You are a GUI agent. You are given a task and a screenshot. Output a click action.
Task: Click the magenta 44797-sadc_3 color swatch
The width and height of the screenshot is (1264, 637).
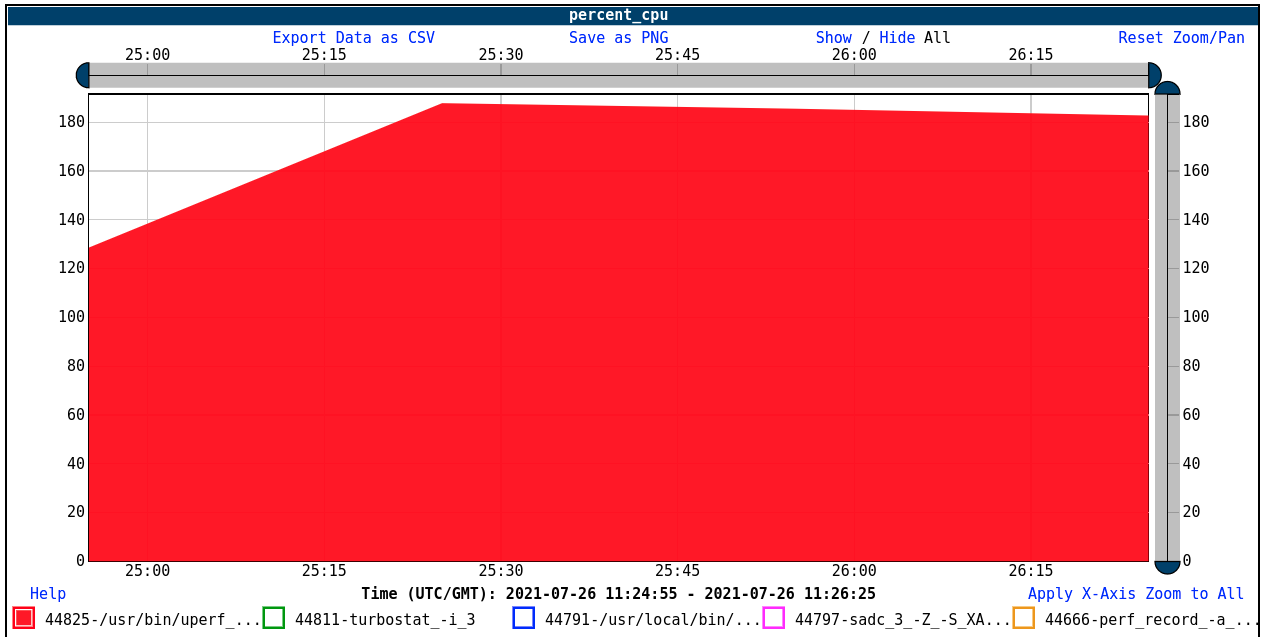coord(775,619)
